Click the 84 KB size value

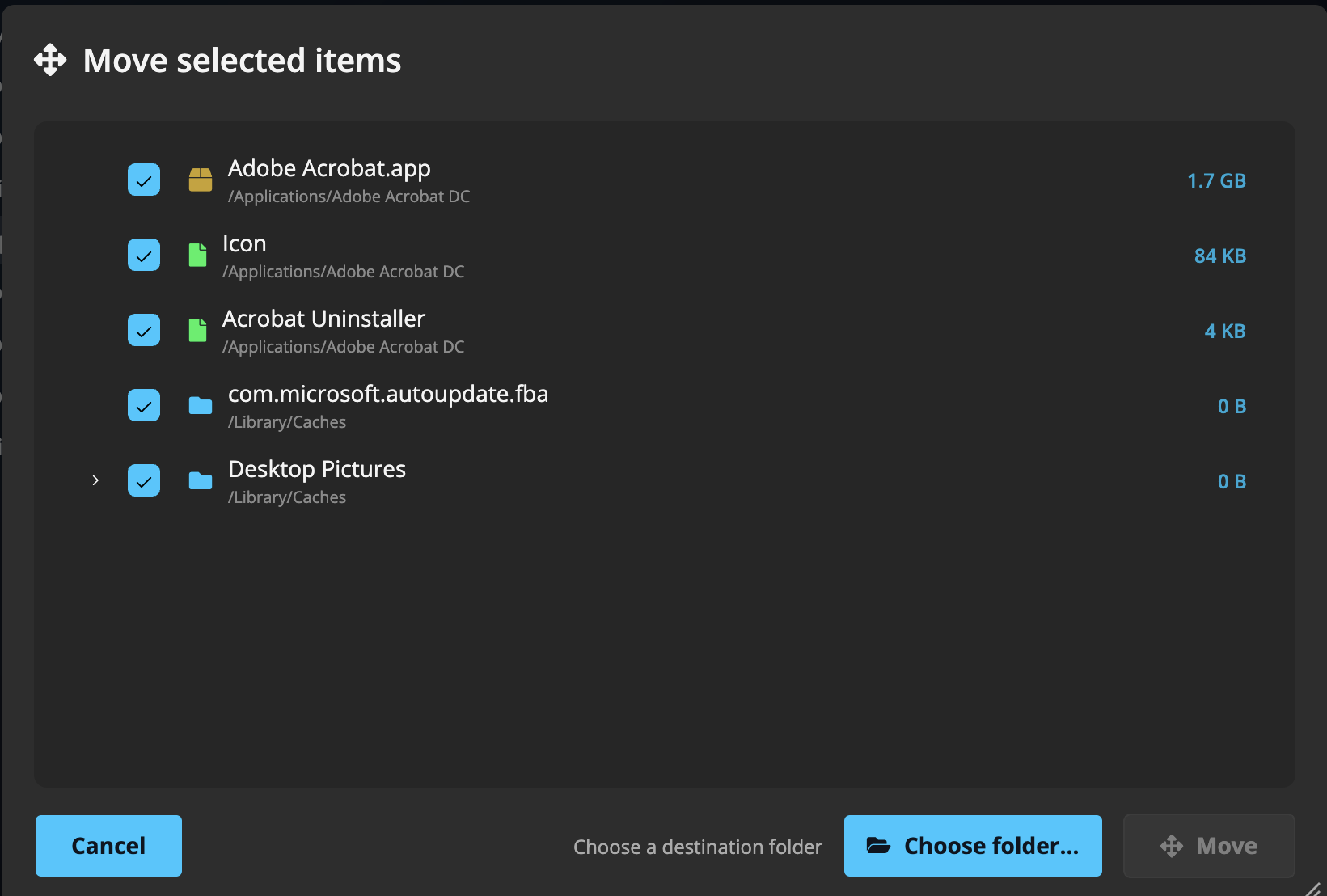pyautogui.click(x=1220, y=256)
